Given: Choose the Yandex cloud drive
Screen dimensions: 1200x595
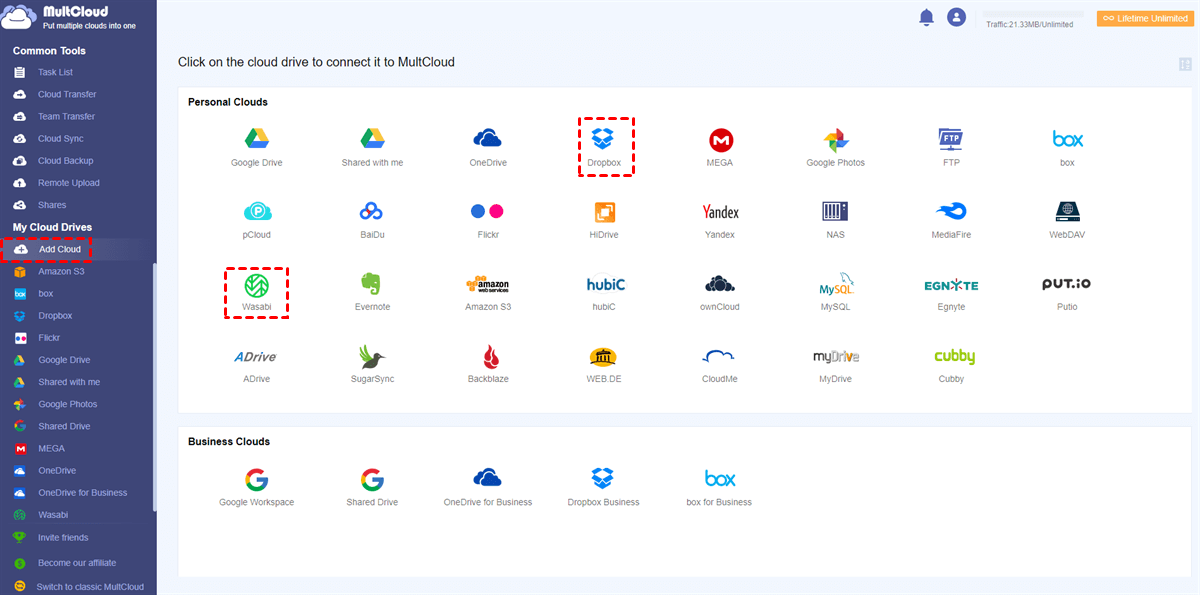Looking at the screenshot, I should tap(720, 219).
